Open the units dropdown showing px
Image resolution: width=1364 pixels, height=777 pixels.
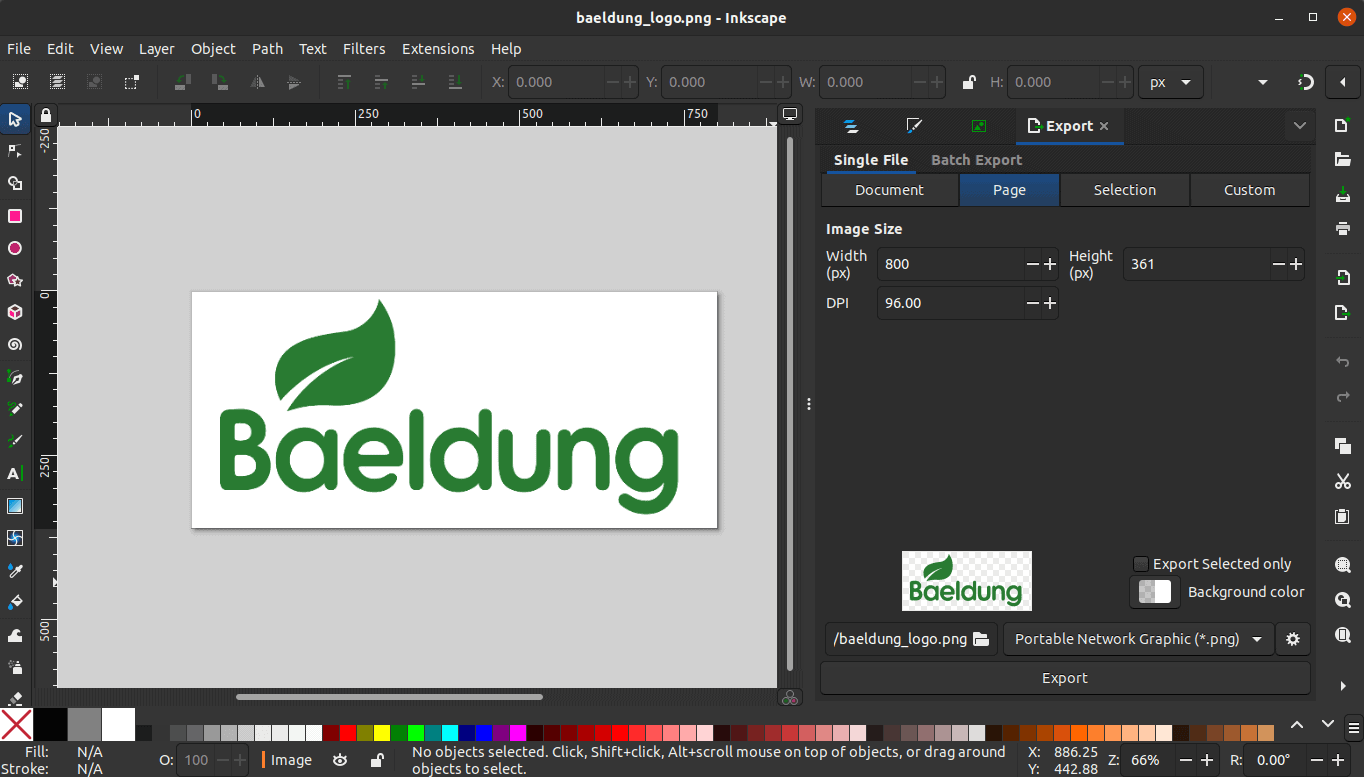point(1170,82)
